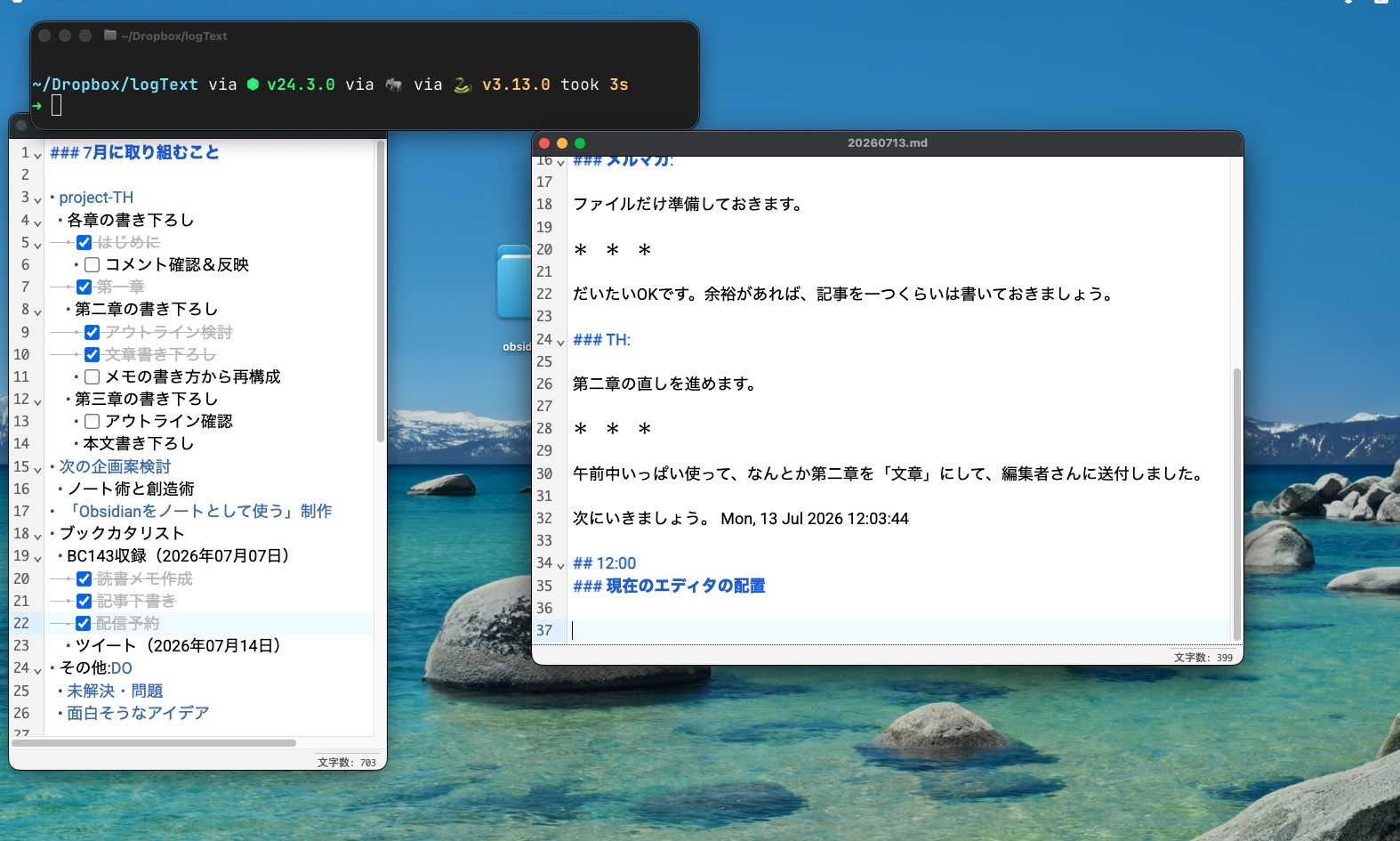Click the line ファイルだけ準備しておきます
The image size is (1400, 841).
coord(688,204)
